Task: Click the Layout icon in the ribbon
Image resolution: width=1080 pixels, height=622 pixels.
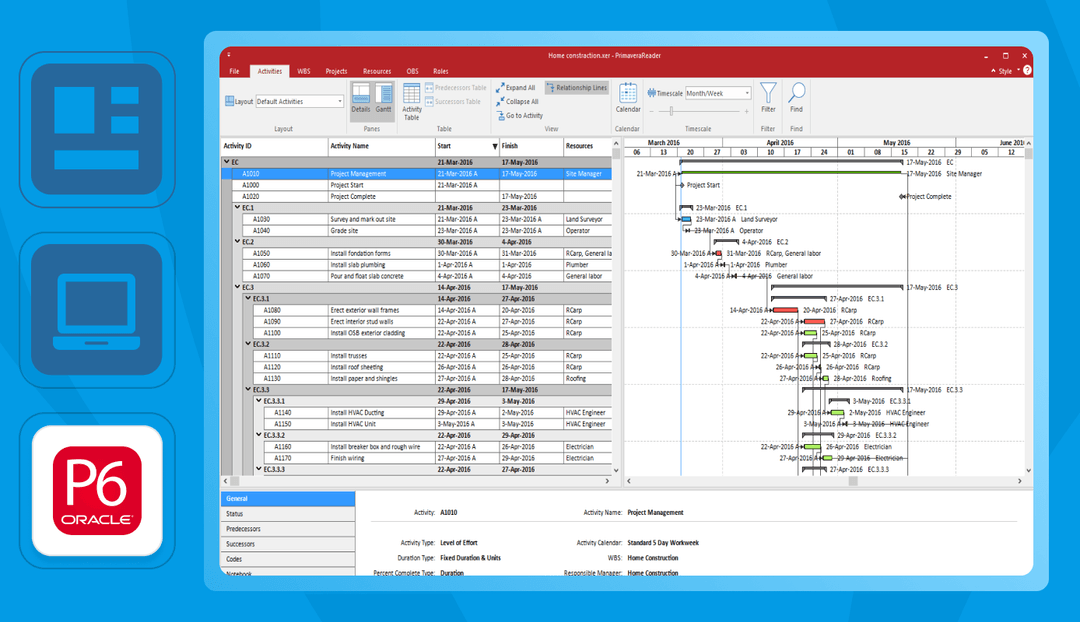Action: (228, 101)
